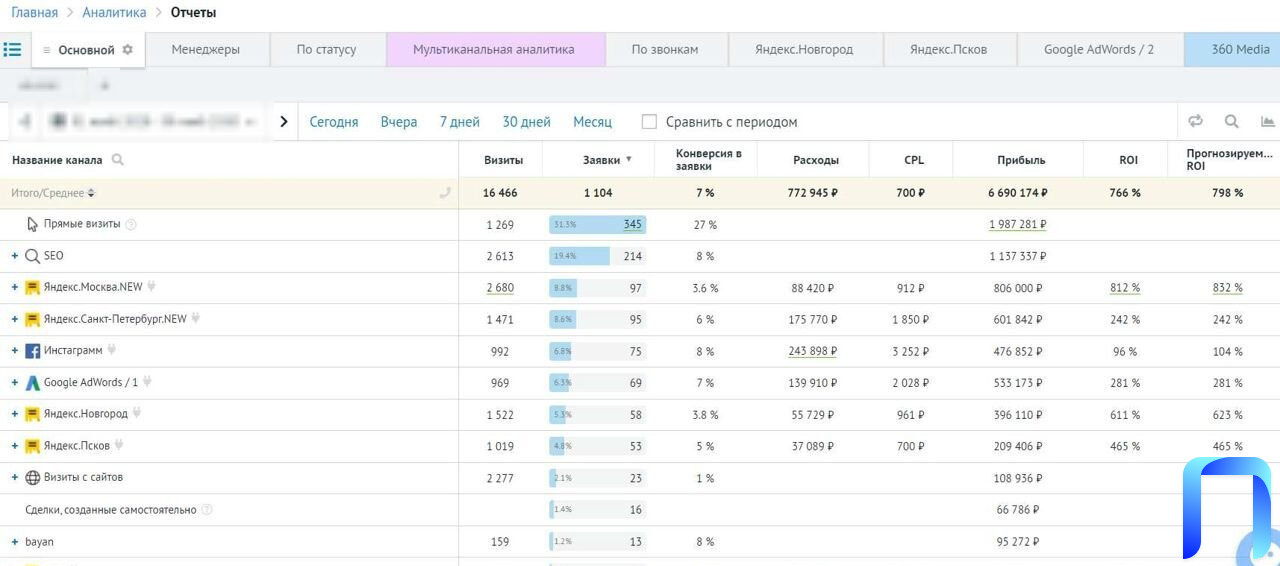Click the magnifier icon of SEO channel

[32, 256]
